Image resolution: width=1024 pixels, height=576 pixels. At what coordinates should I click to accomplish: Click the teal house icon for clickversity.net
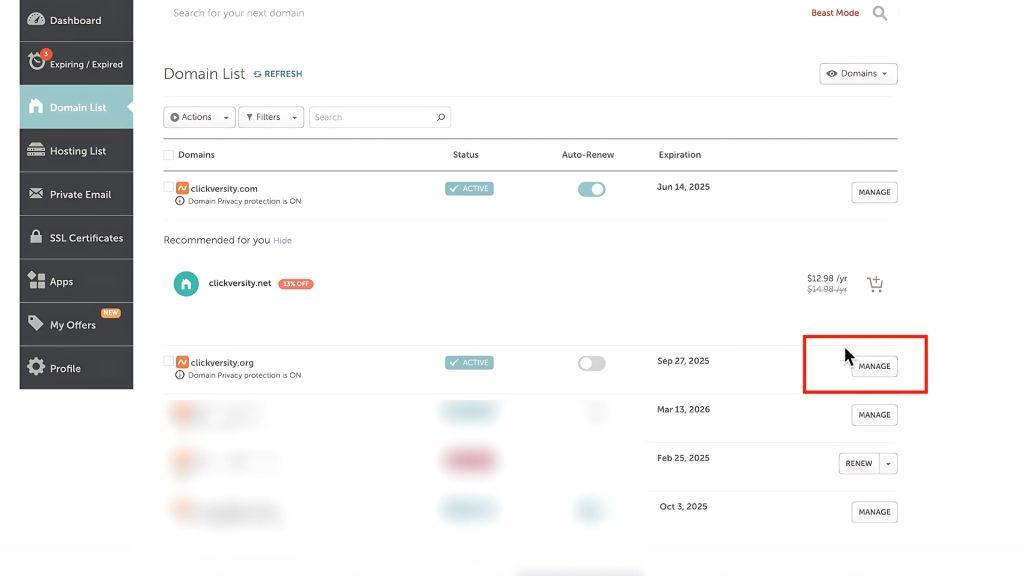(x=186, y=283)
